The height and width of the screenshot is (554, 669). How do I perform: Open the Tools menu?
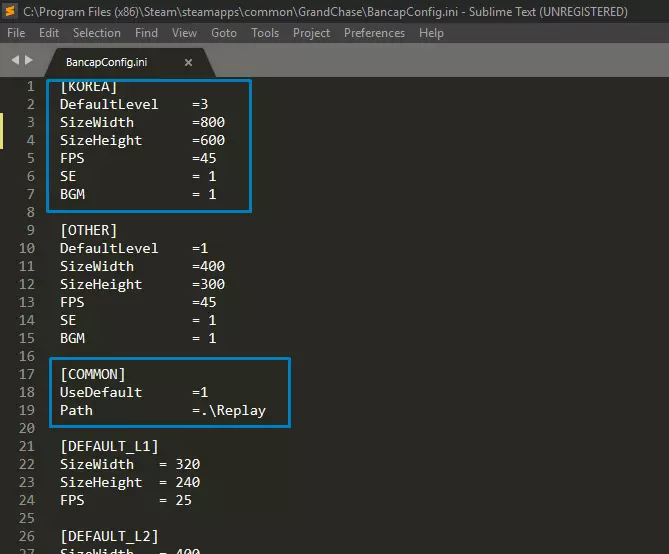pos(265,33)
